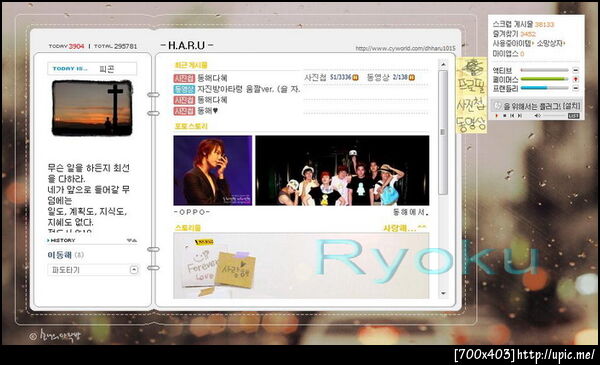This screenshot has width=600, height=365.
Task: Click the gender icon next to 이동해
Action: tap(79, 255)
